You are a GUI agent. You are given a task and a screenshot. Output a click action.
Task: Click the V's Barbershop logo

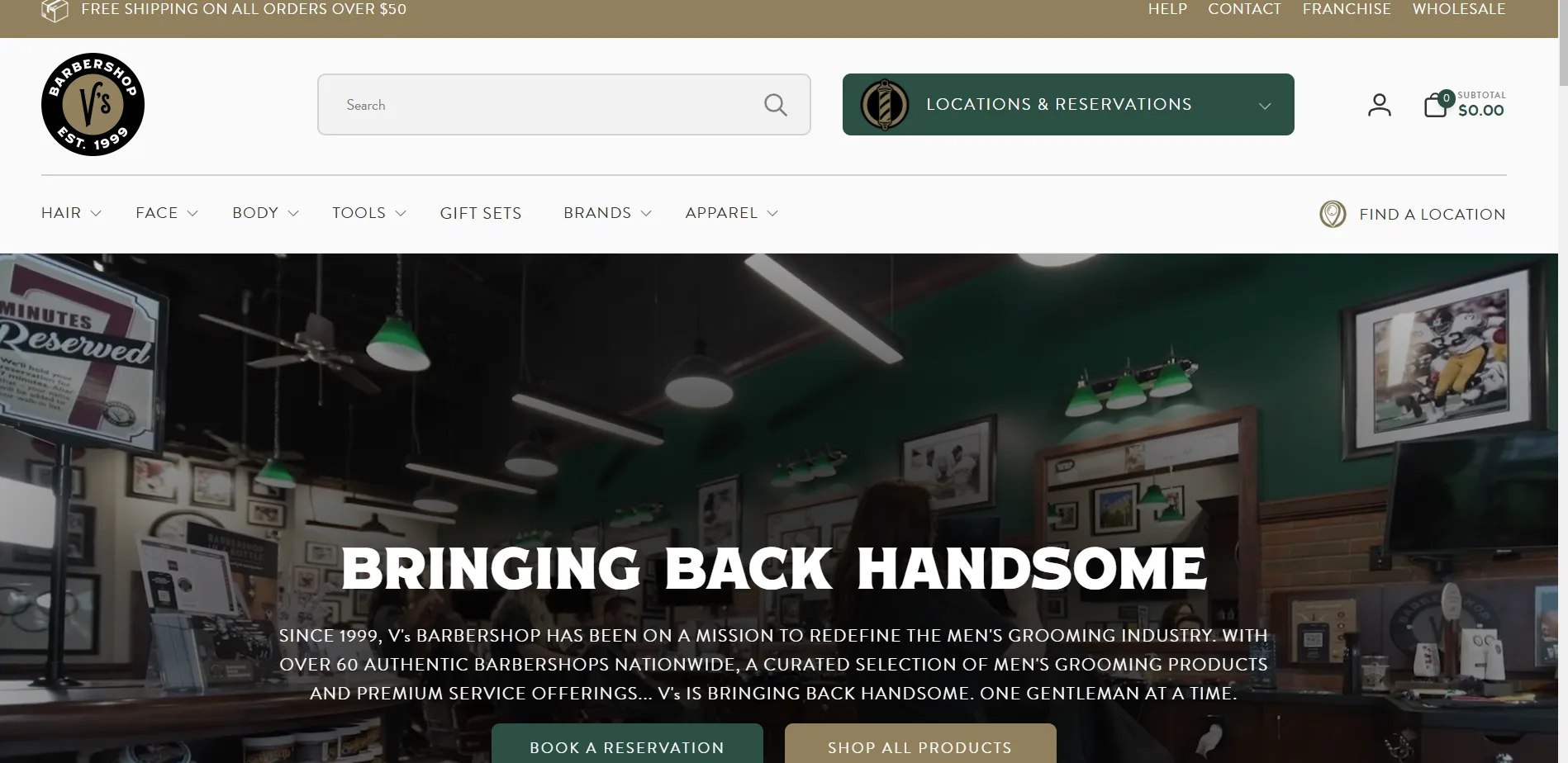tap(93, 104)
